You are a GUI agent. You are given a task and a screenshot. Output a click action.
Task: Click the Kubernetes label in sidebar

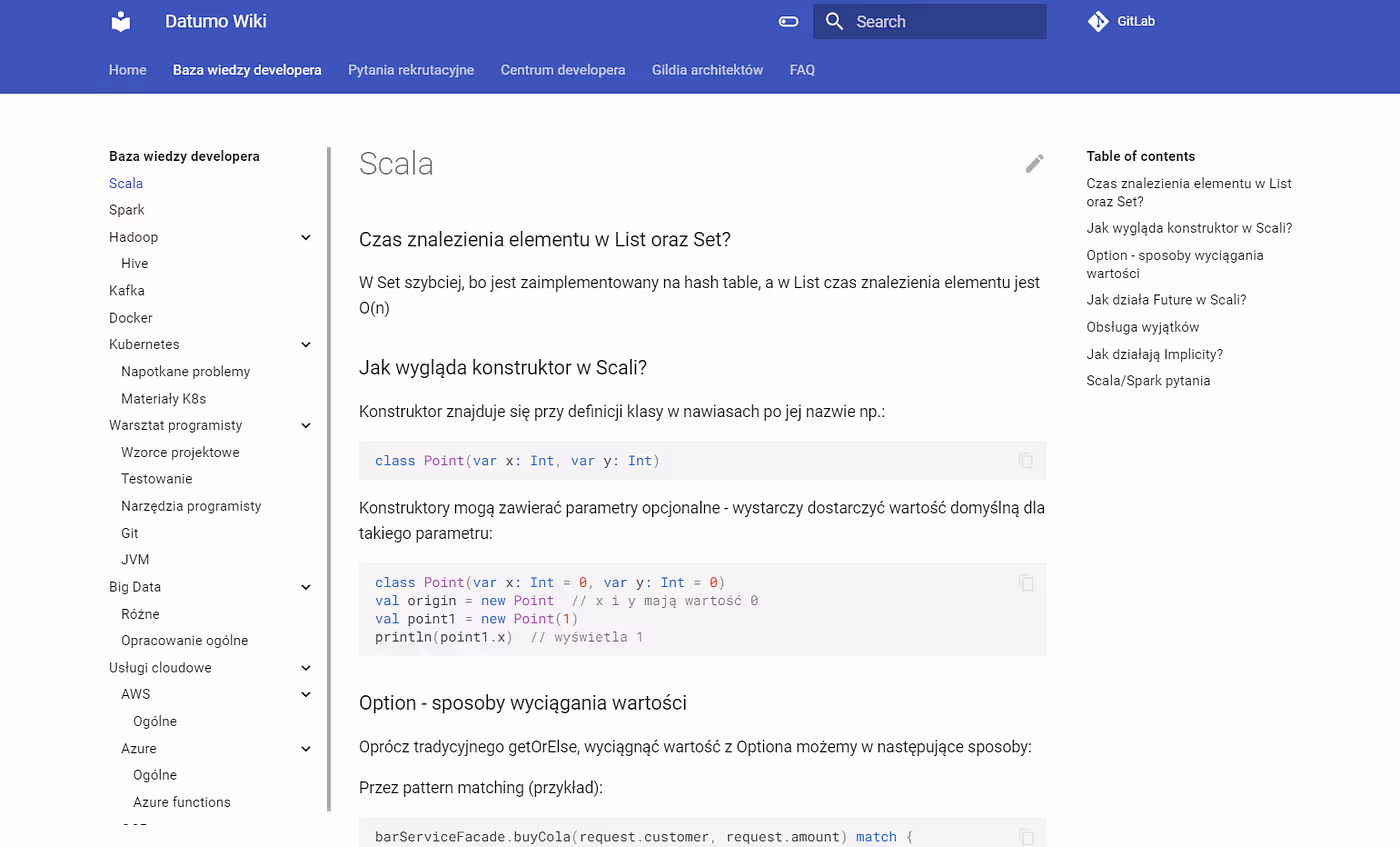tap(144, 344)
